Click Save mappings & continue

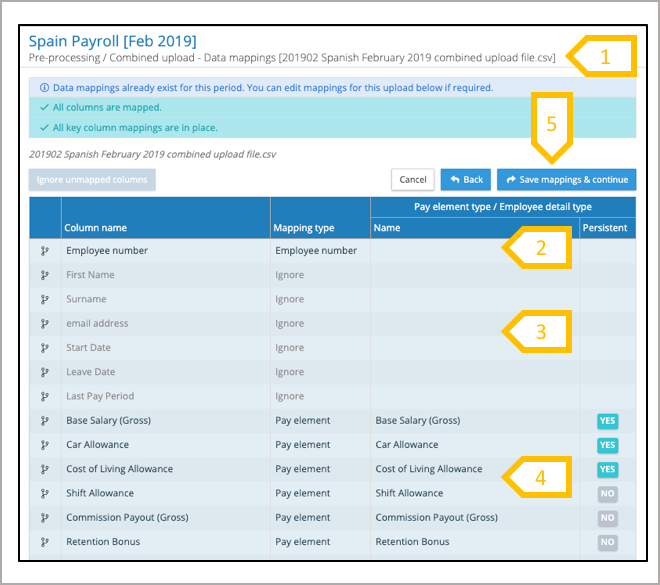tap(566, 180)
